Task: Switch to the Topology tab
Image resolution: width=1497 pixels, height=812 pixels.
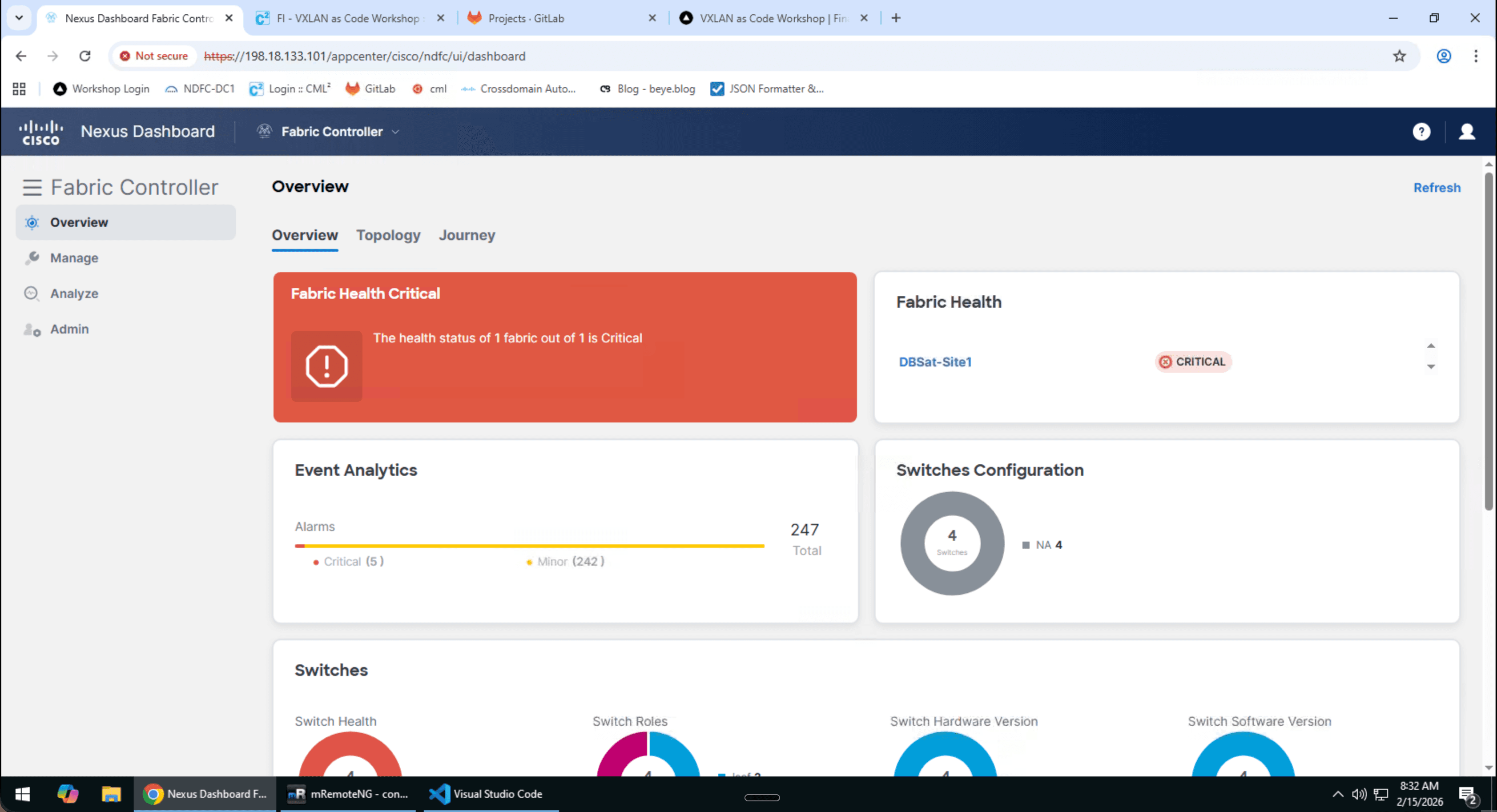Action: point(388,235)
